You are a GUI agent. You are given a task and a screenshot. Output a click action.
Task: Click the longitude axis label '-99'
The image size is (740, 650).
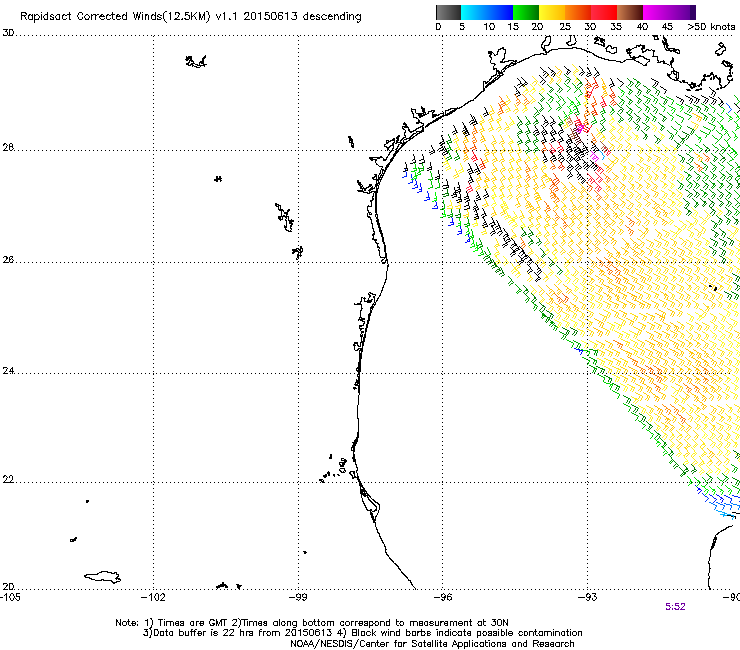point(298,597)
